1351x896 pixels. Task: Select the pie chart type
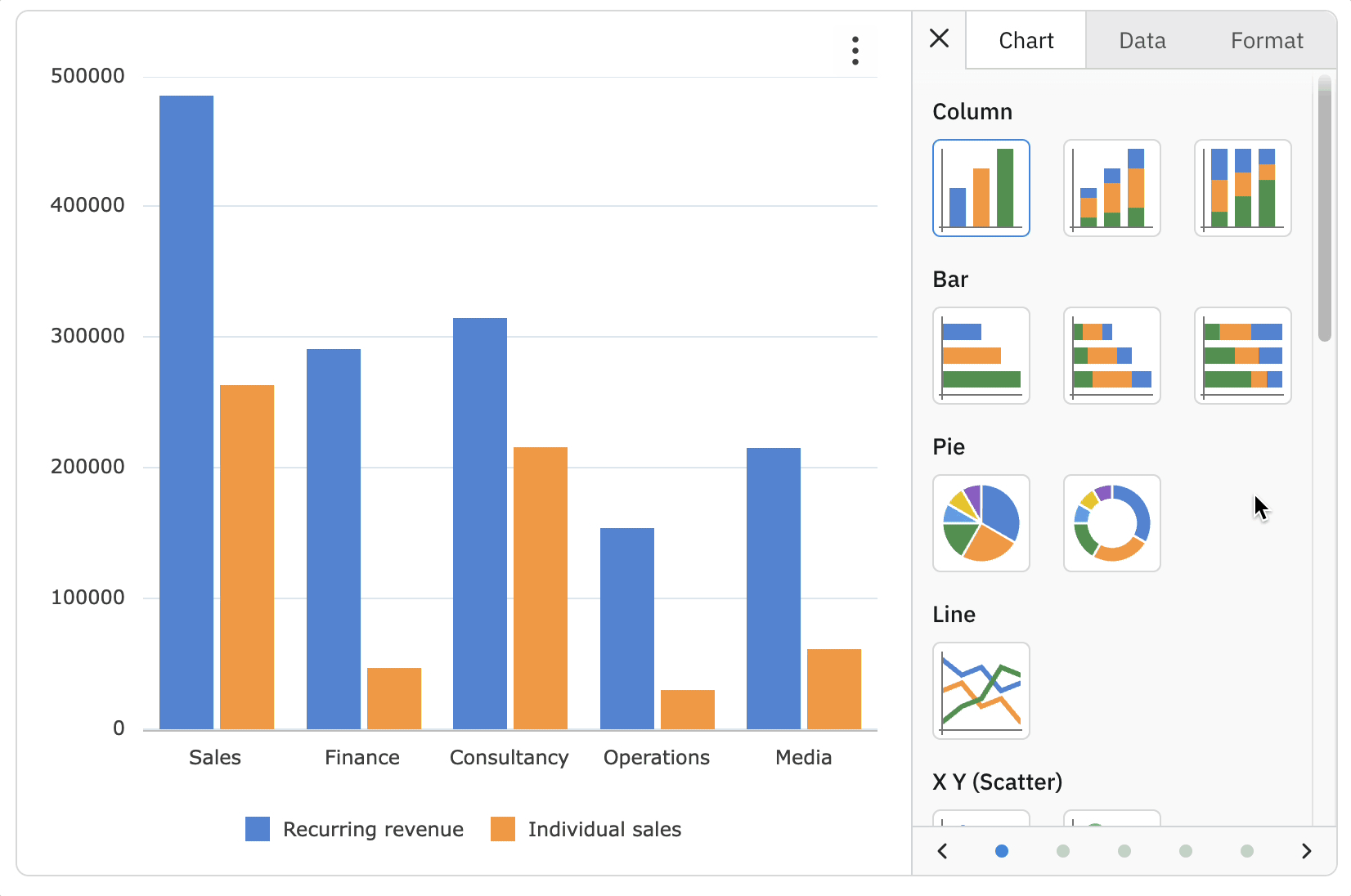[x=981, y=523]
